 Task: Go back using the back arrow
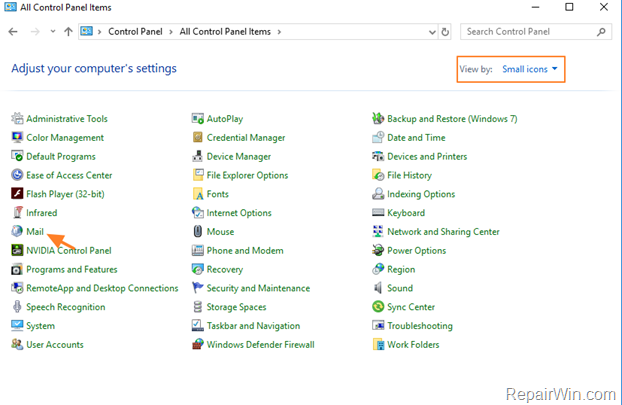pyautogui.click(x=13, y=32)
